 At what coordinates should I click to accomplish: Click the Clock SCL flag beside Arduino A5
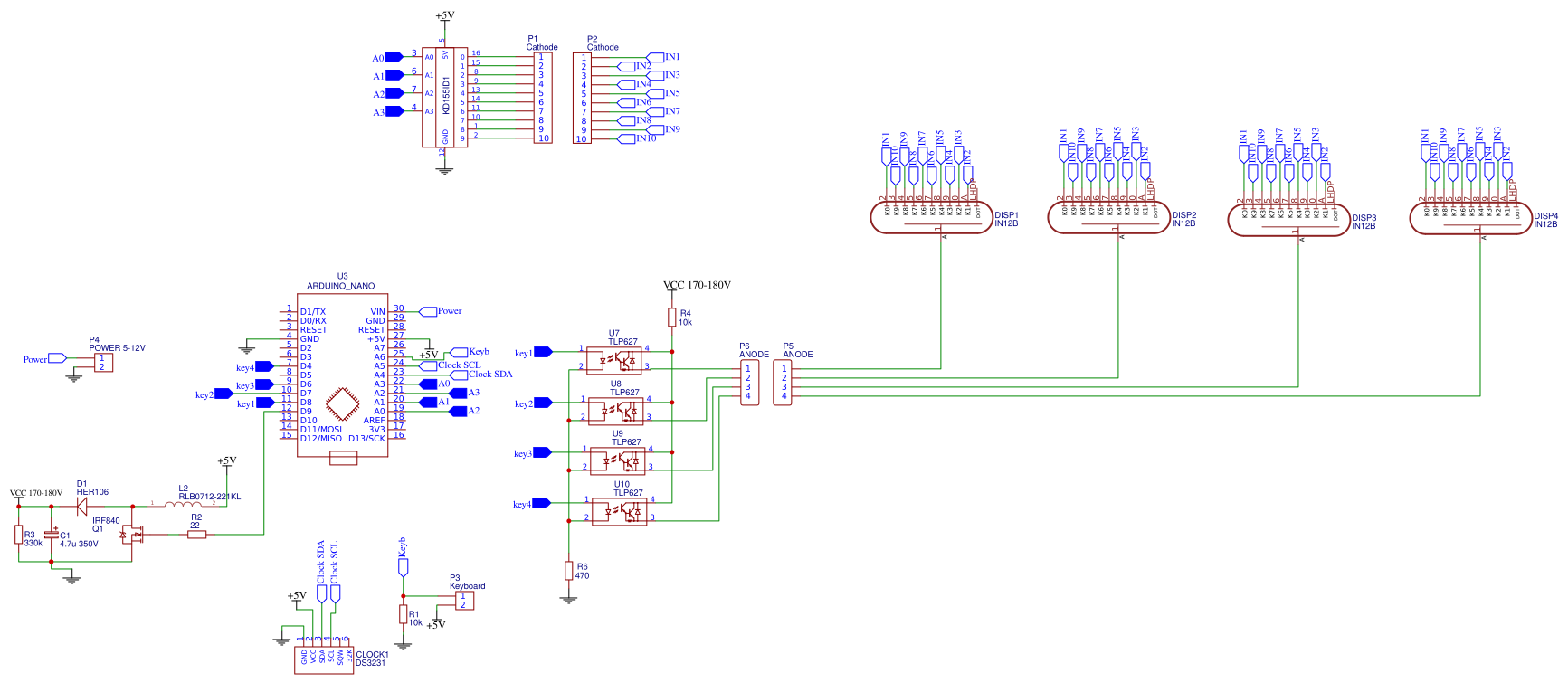click(450, 365)
